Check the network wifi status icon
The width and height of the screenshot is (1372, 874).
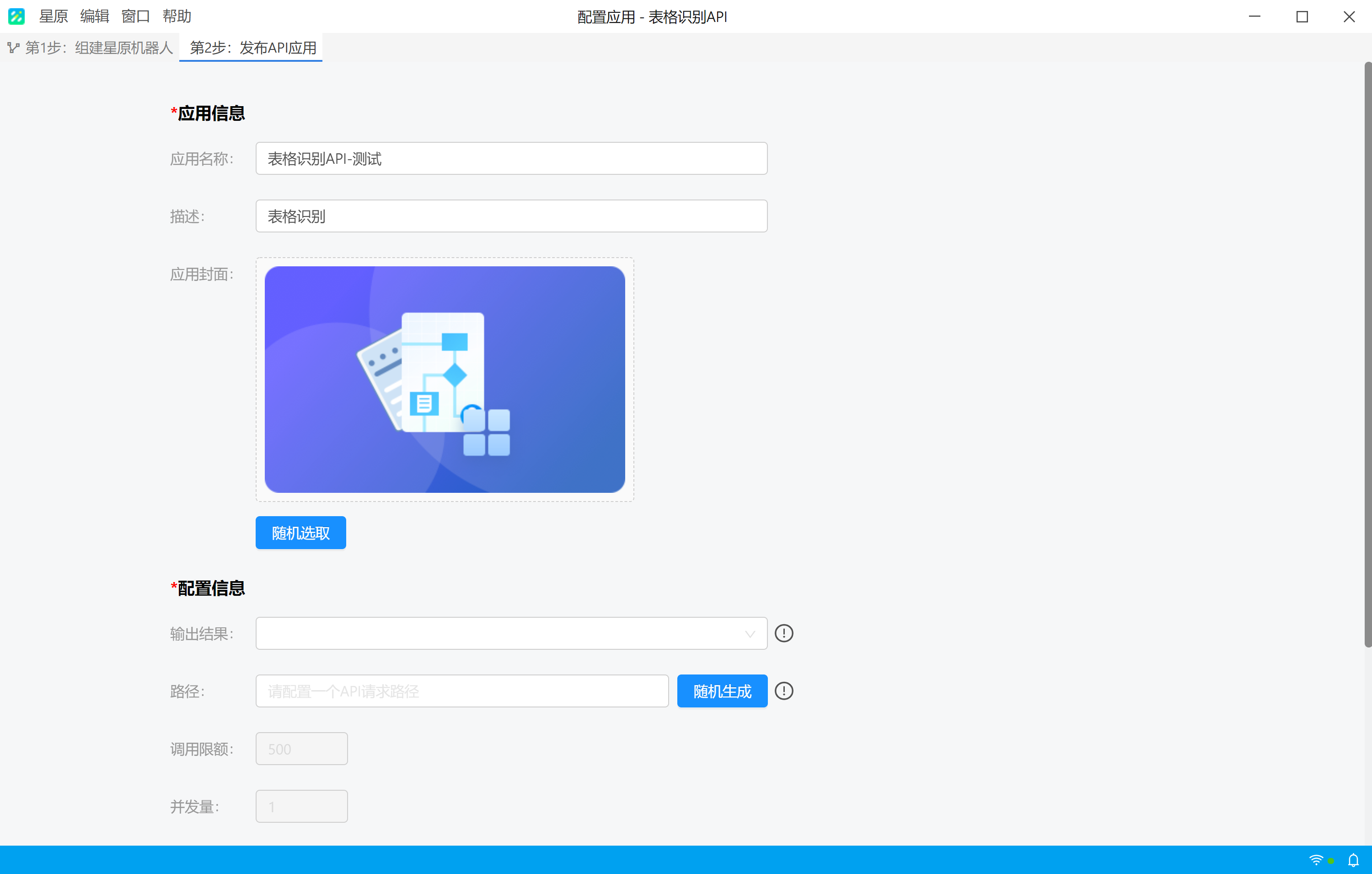(1316, 860)
